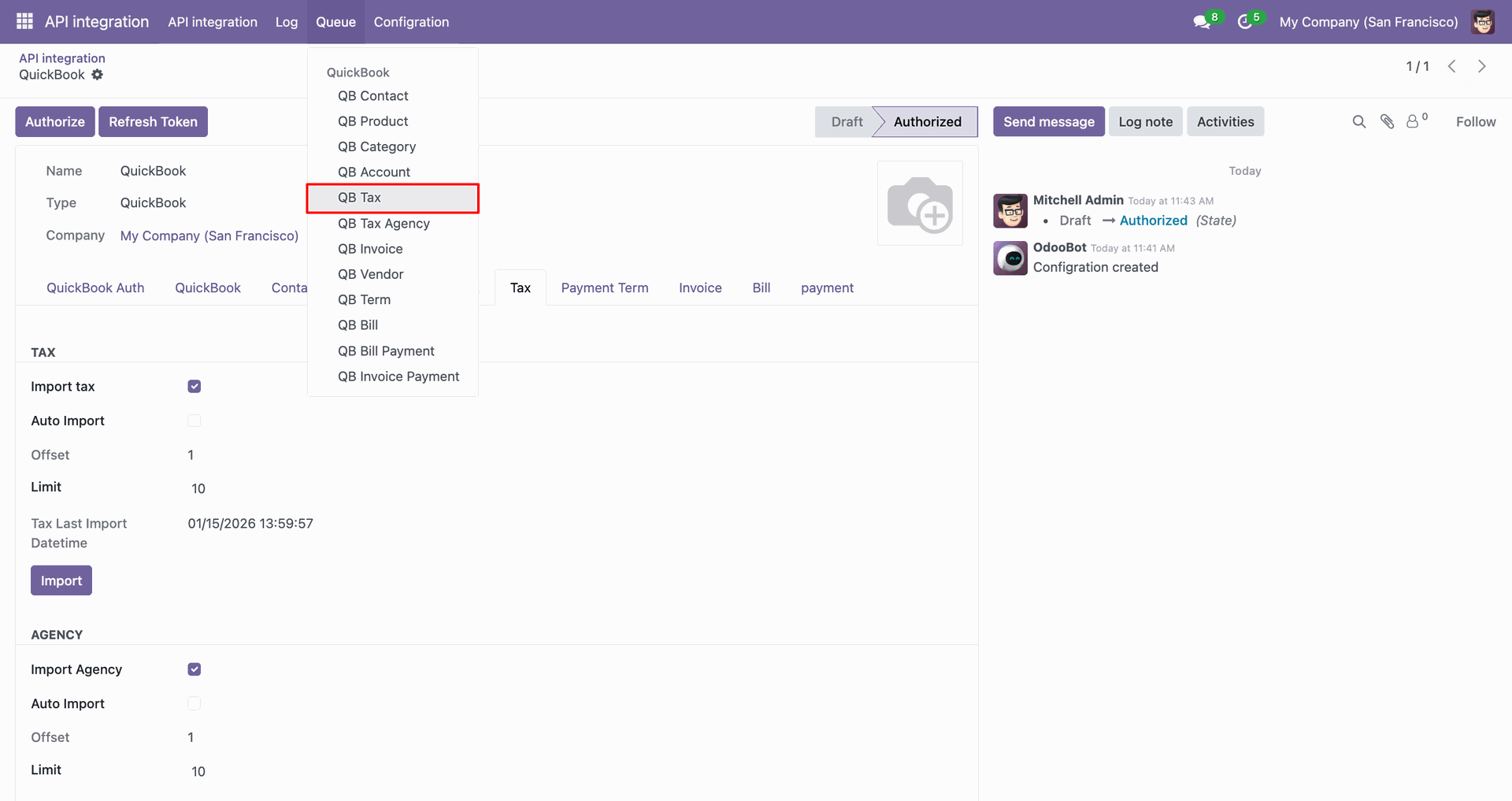Screen dimensions: 1512x801
Task: Choose QB Bill Payment from the Queue menu
Action: coord(392,351)
